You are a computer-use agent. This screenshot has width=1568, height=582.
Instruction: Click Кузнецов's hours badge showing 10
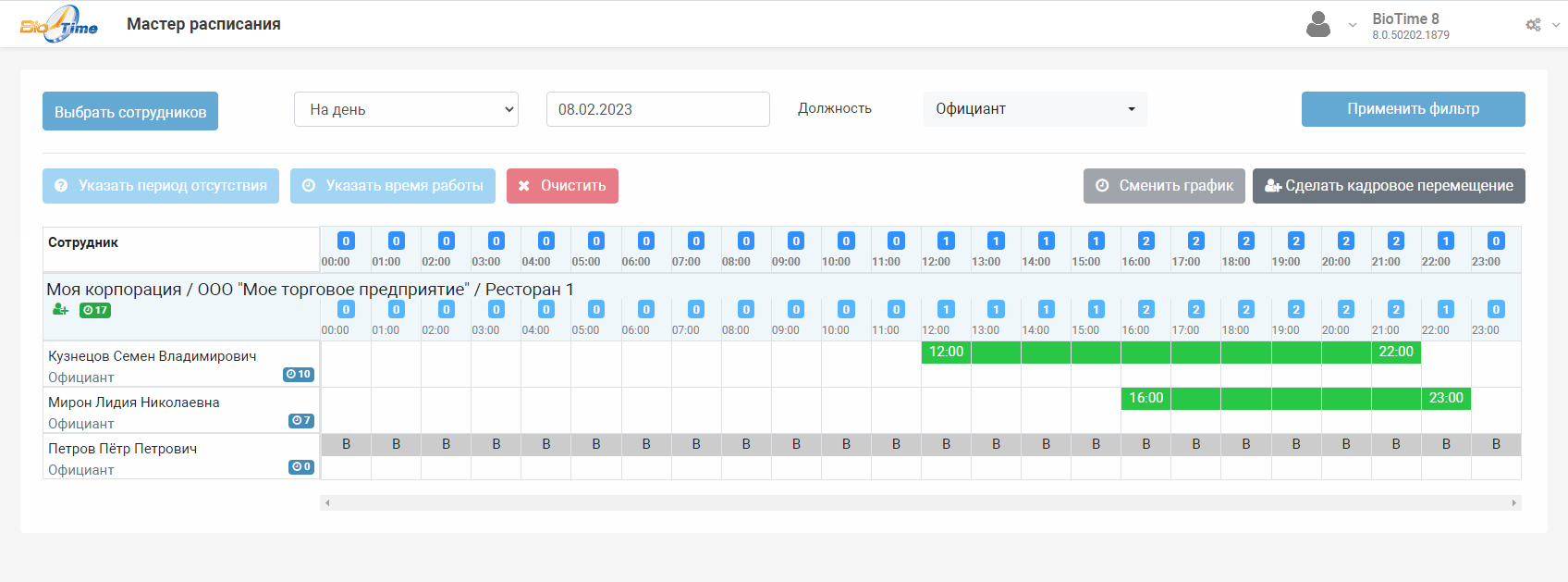[x=299, y=375]
